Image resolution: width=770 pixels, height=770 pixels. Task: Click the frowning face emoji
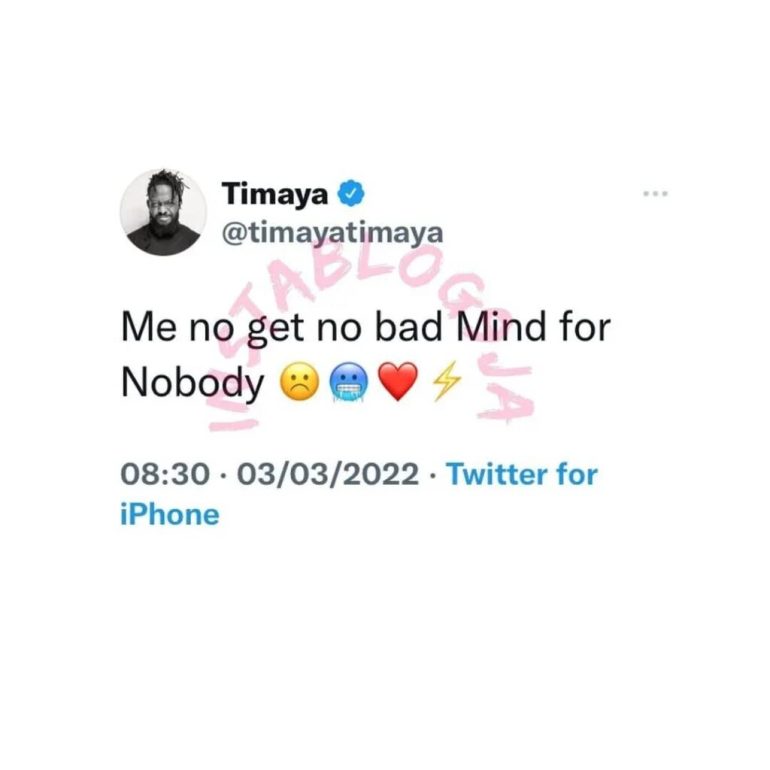(x=299, y=382)
